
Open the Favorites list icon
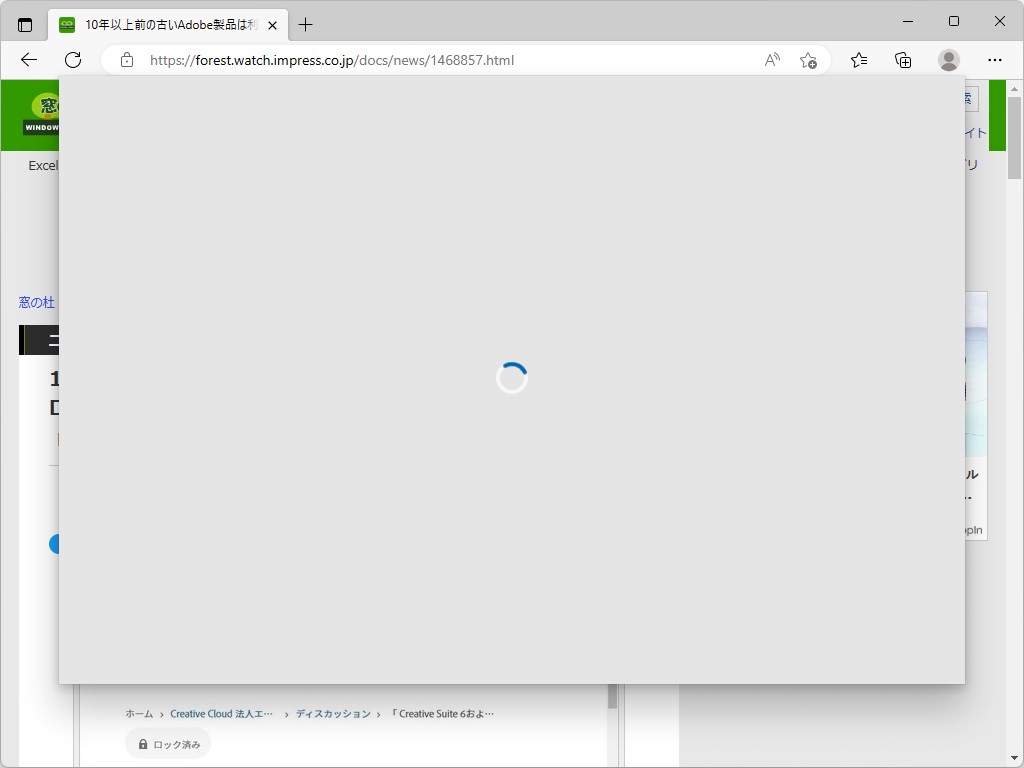pos(858,60)
